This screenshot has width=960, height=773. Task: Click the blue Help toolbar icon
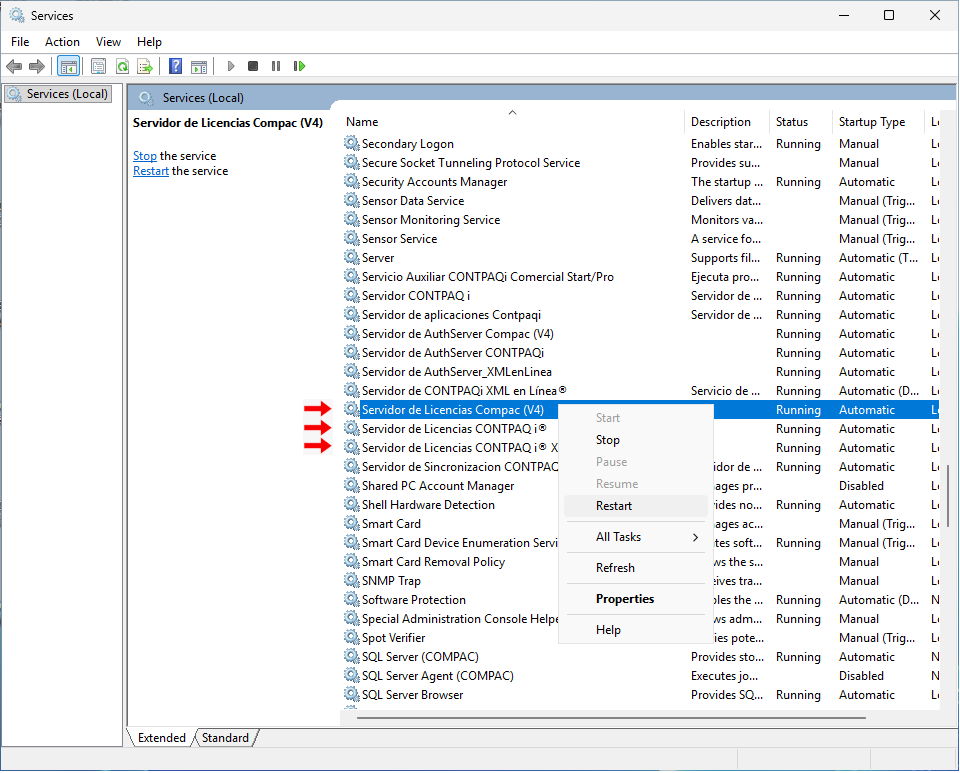click(175, 66)
